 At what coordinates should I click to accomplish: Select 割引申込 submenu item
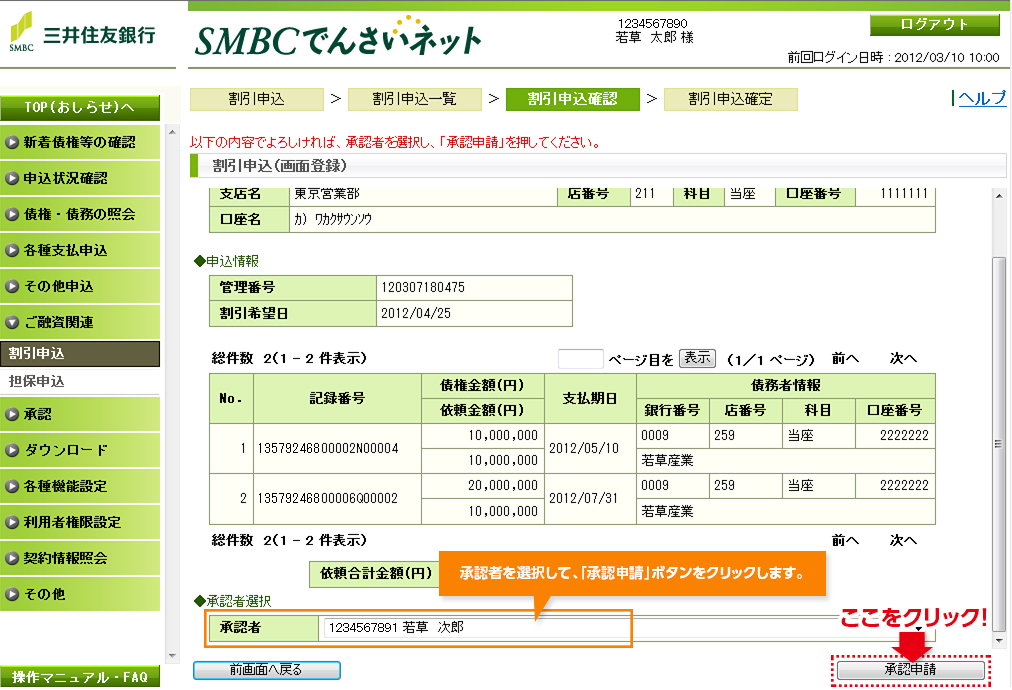80,354
